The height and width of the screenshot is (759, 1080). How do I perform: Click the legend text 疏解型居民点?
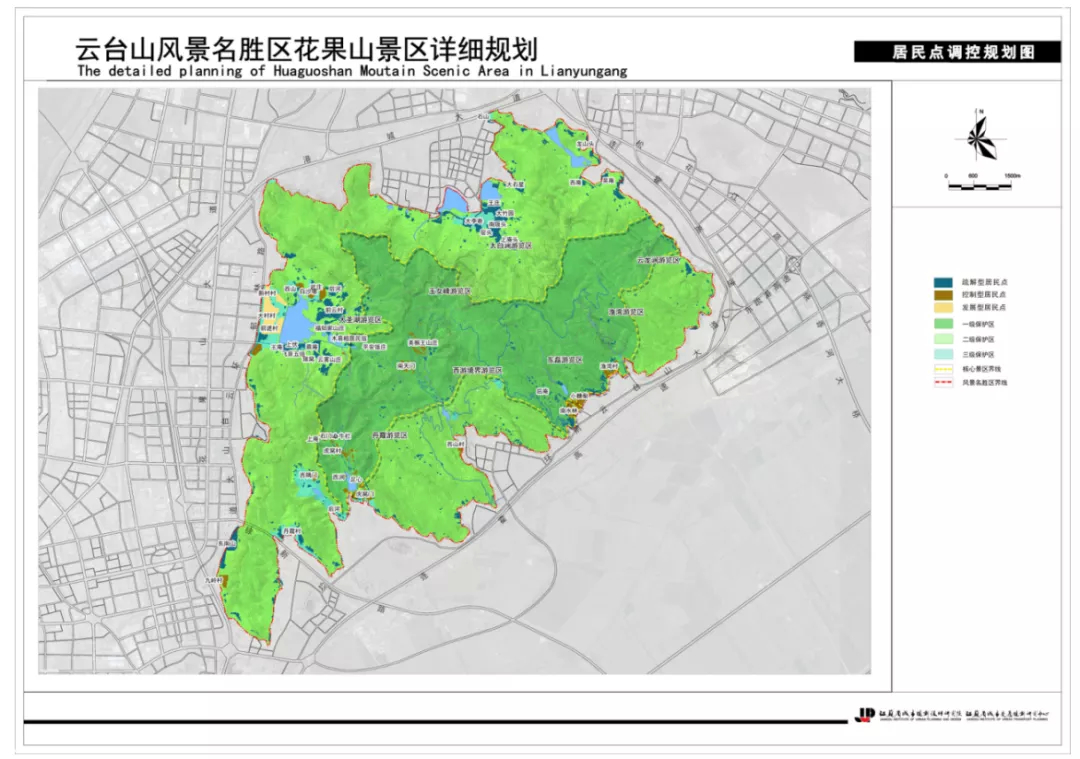click(983, 282)
